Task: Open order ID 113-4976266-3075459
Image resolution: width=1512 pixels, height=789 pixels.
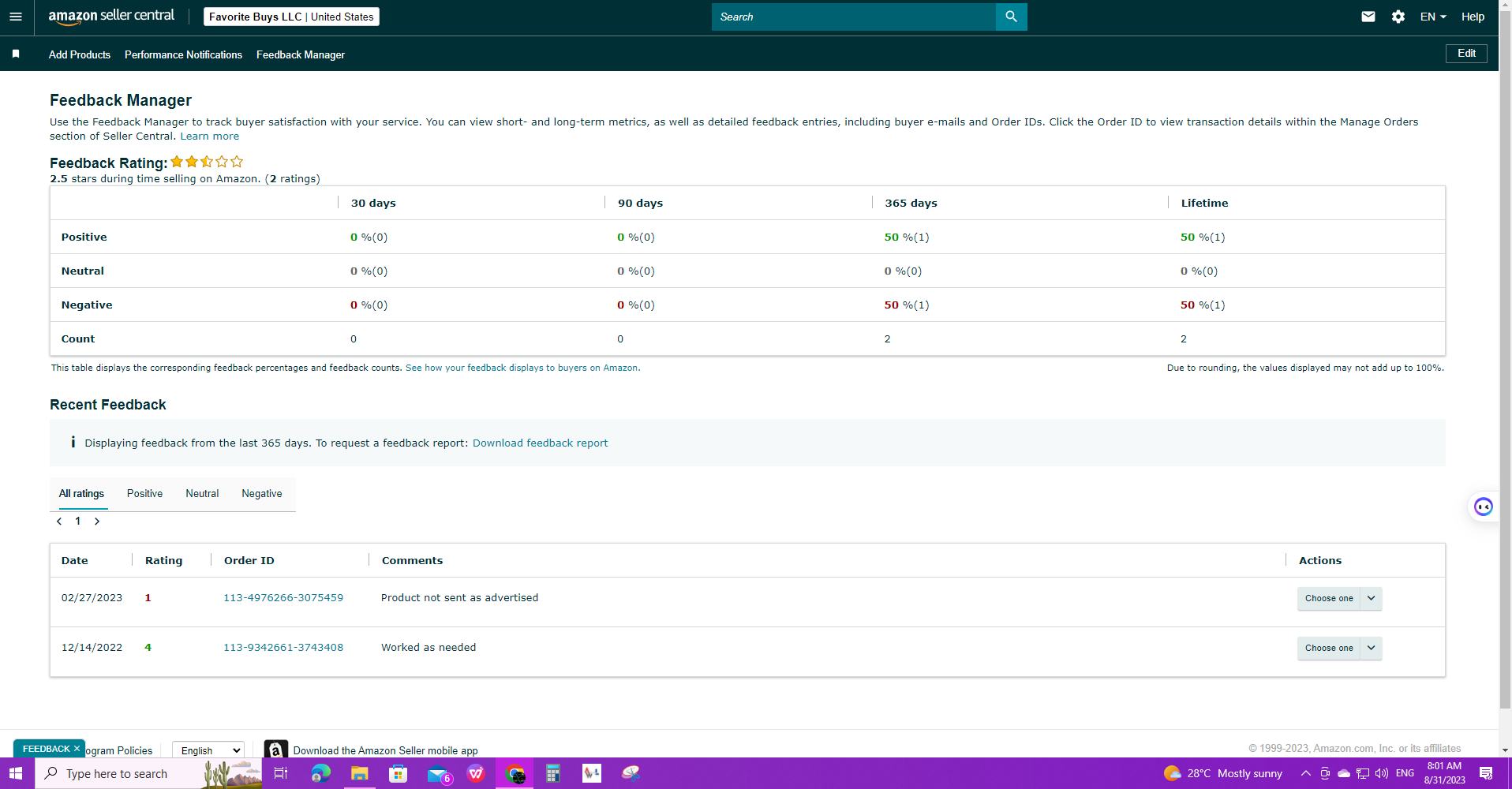Action: (x=283, y=597)
